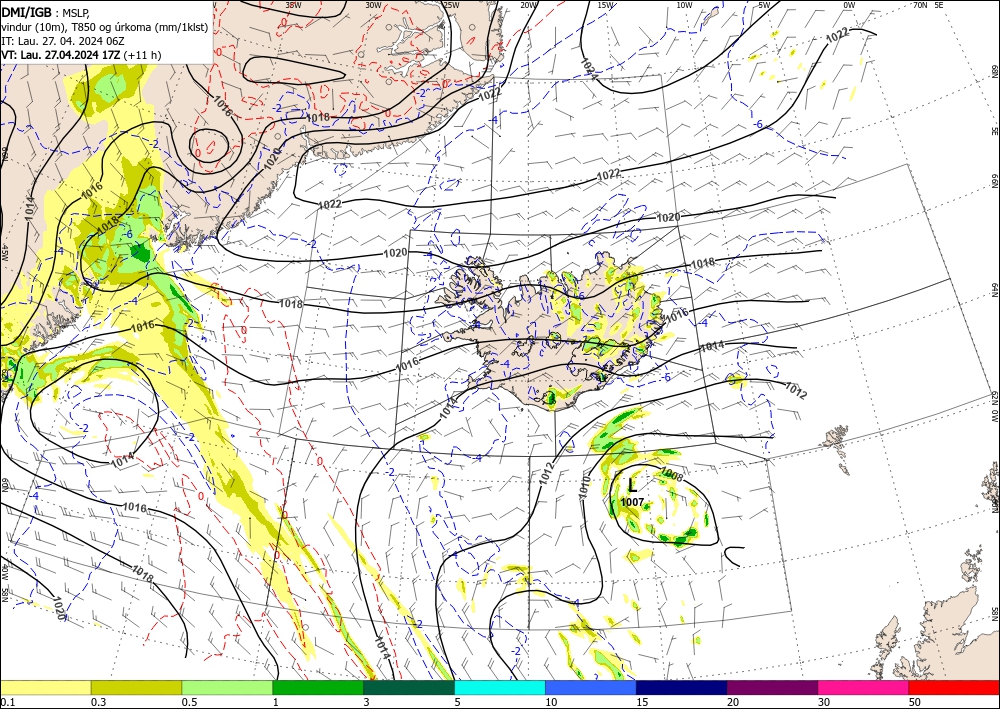
Task: Click the yellow 0.1–0.3 legend swatch
Action: 45,687
